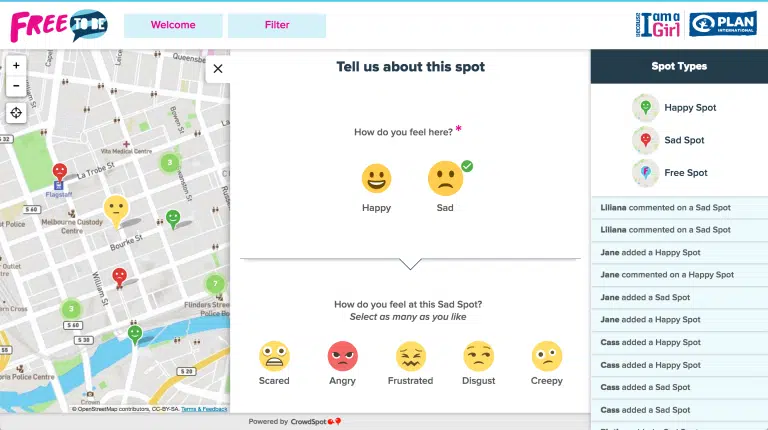Open the first Jane added a Happy Spot entry
Image resolution: width=768 pixels, height=430 pixels.
[x=679, y=253]
